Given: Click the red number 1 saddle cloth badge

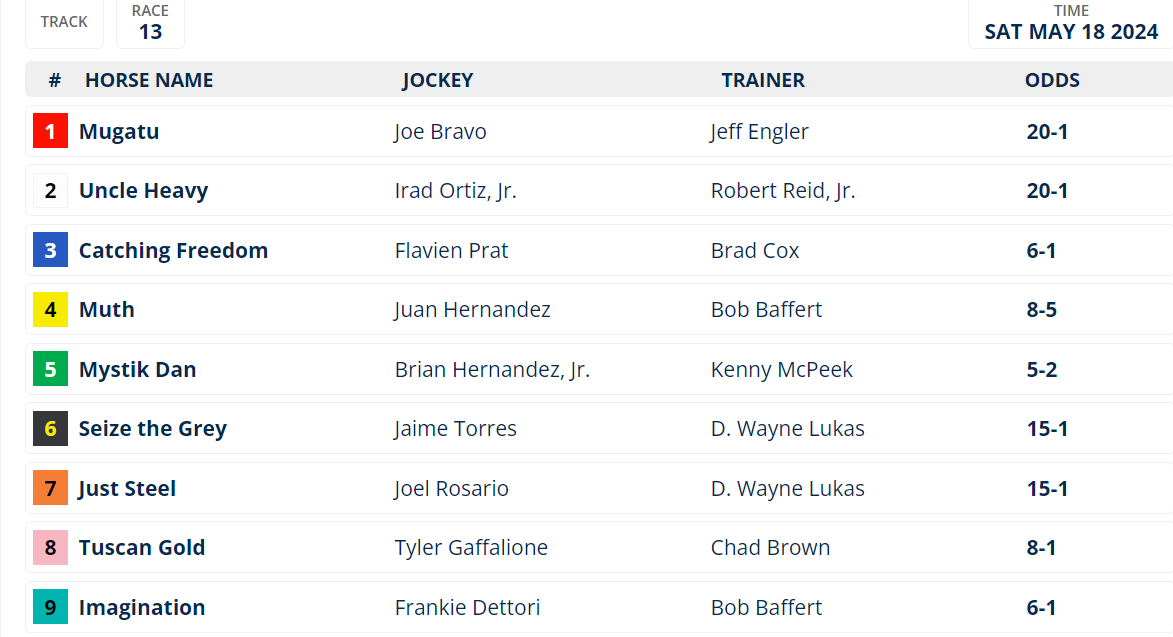Looking at the screenshot, I should [x=50, y=131].
